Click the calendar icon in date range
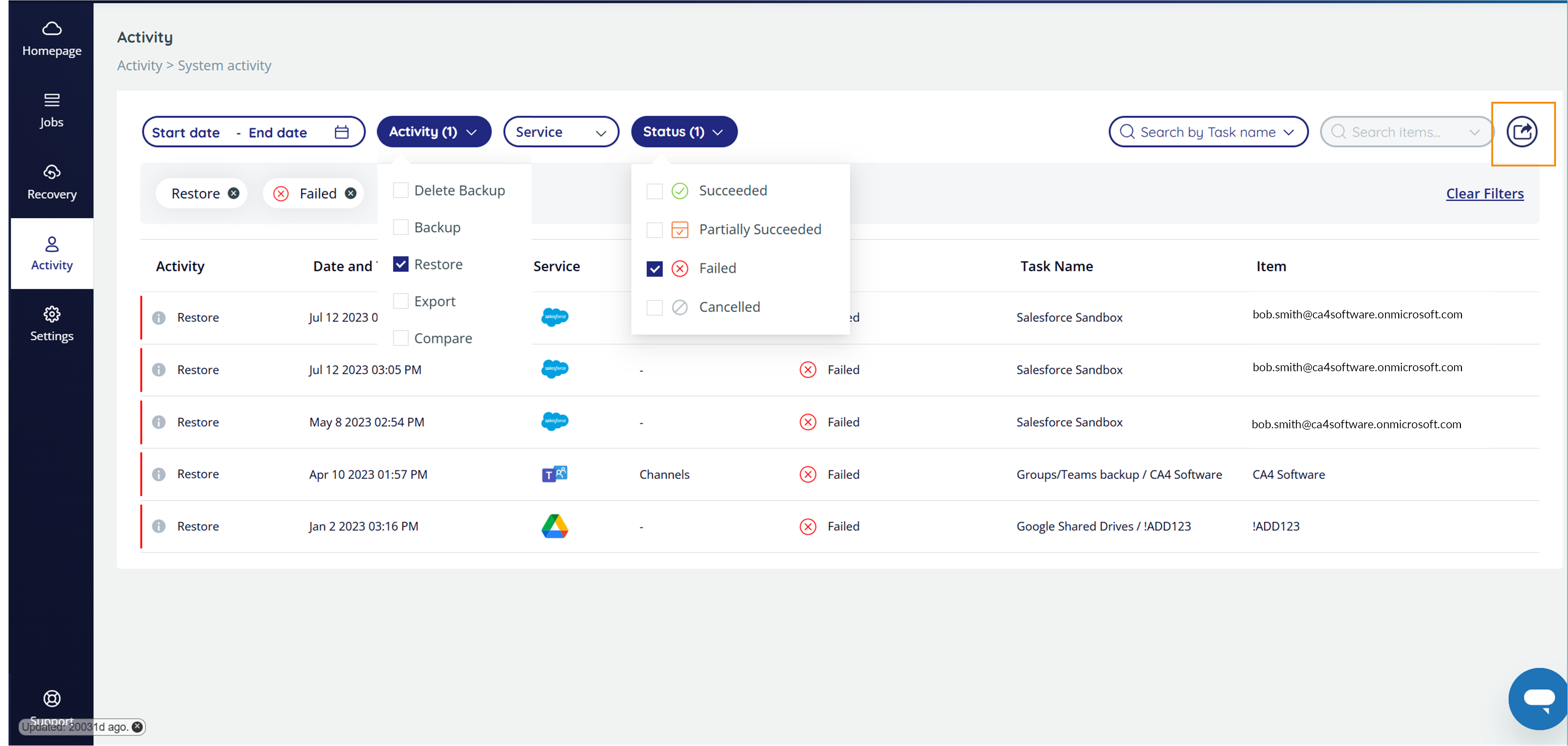The image size is (1568, 746). (342, 132)
